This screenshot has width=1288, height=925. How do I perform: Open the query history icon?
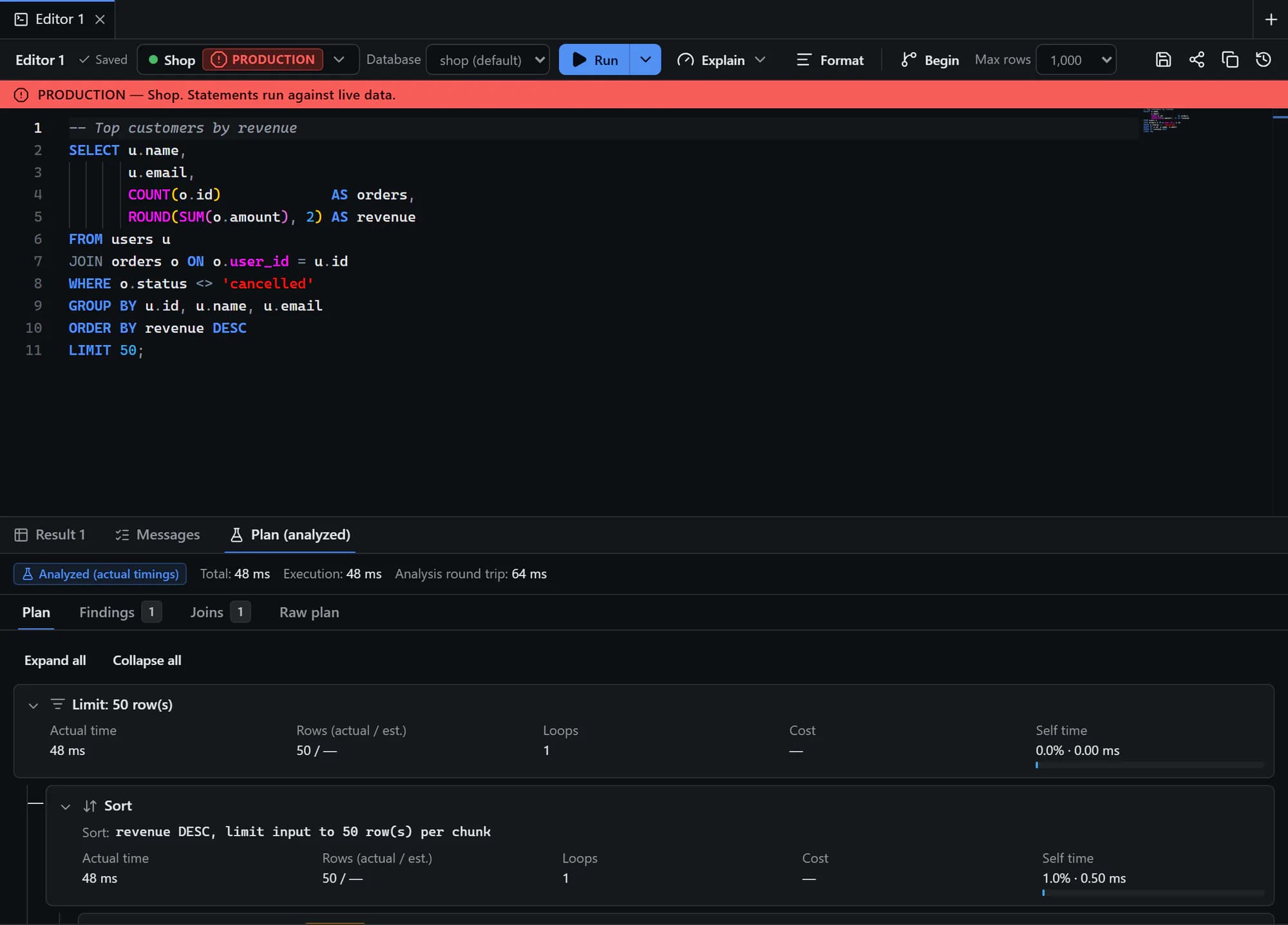click(x=1264, y=60)
